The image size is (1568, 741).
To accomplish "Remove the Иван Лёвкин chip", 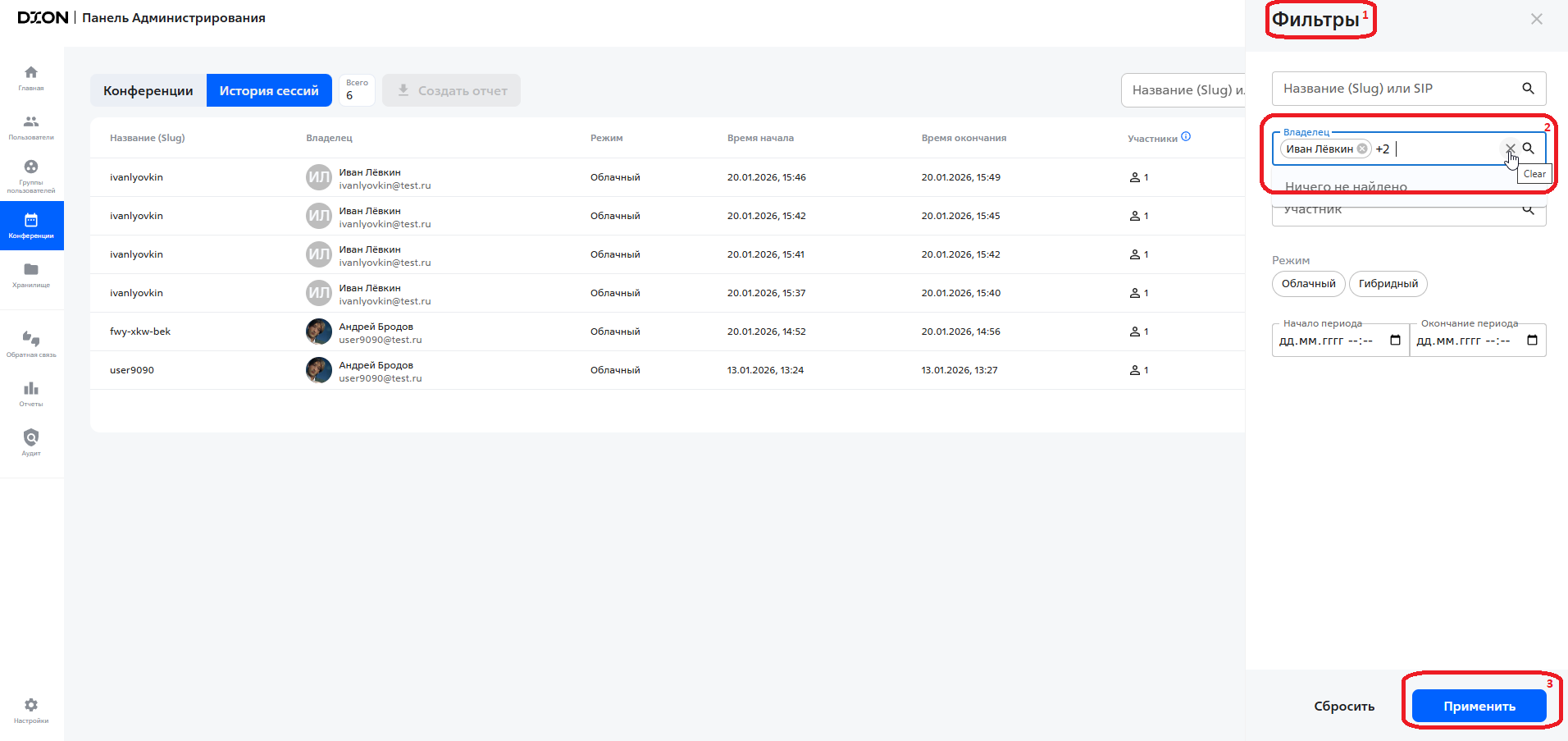I will [x=1362, y=149].
